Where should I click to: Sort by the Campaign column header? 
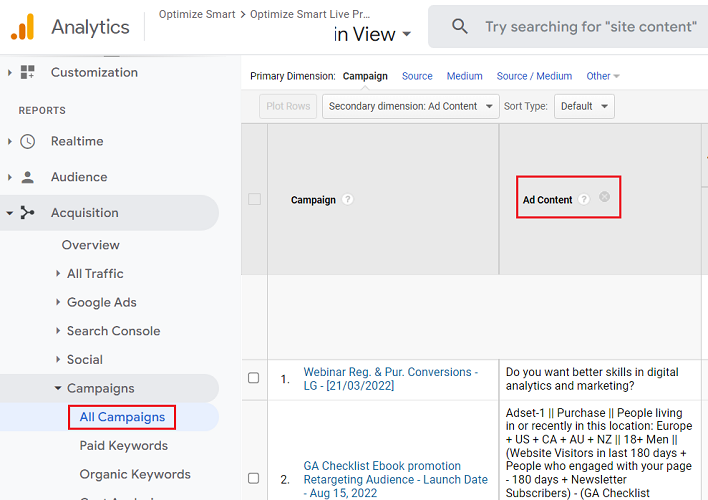(x=313, y=200)
